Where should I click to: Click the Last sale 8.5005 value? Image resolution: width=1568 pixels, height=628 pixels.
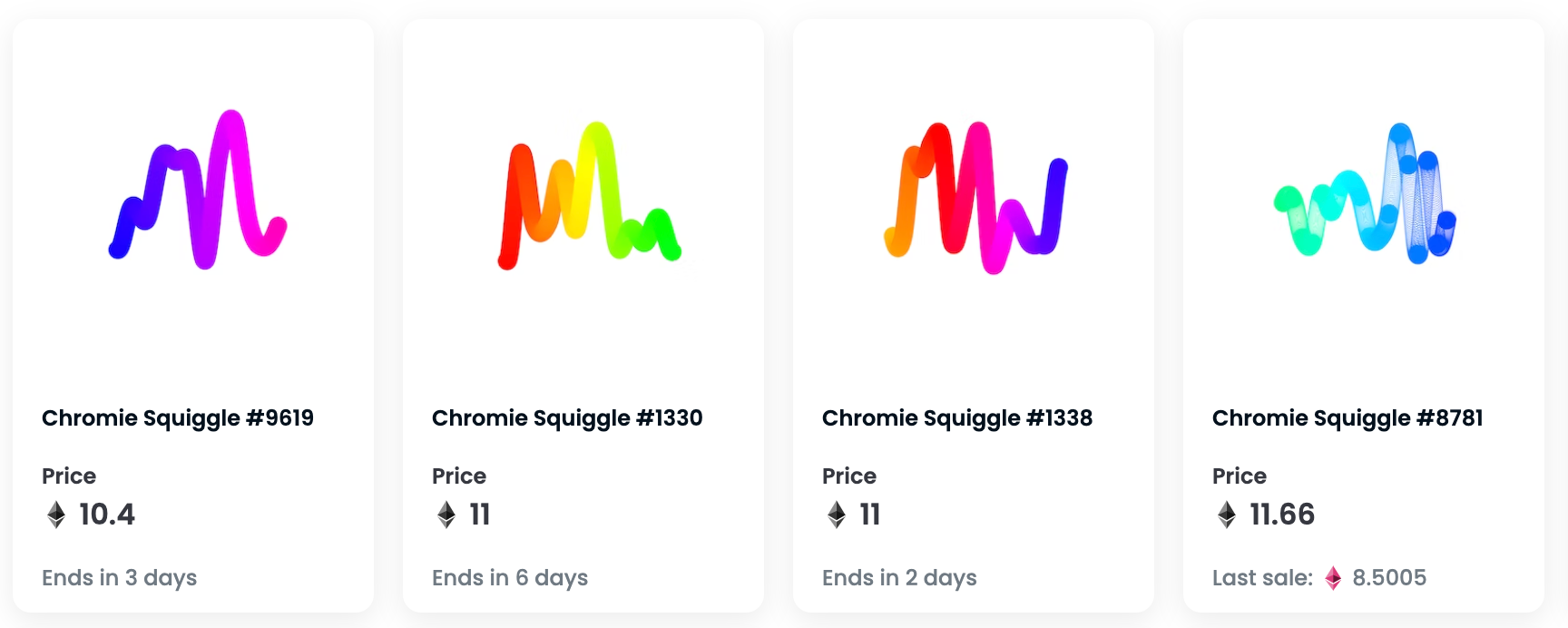pyautogui.click(x=1389, y=578)
